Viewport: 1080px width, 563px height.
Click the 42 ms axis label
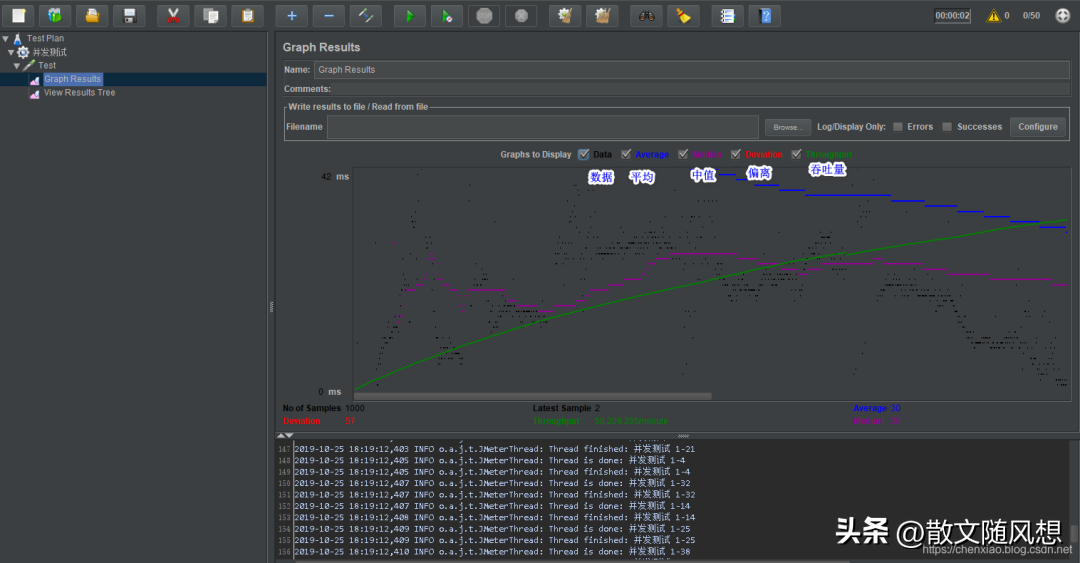coord(335,176)
